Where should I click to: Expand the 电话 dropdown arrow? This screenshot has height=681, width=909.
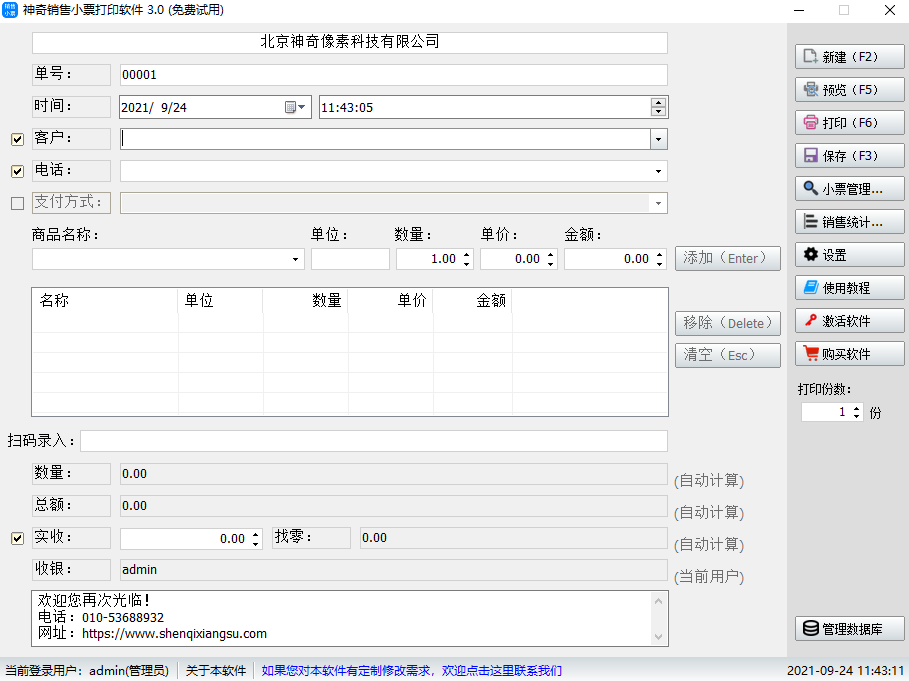(658, 171)
